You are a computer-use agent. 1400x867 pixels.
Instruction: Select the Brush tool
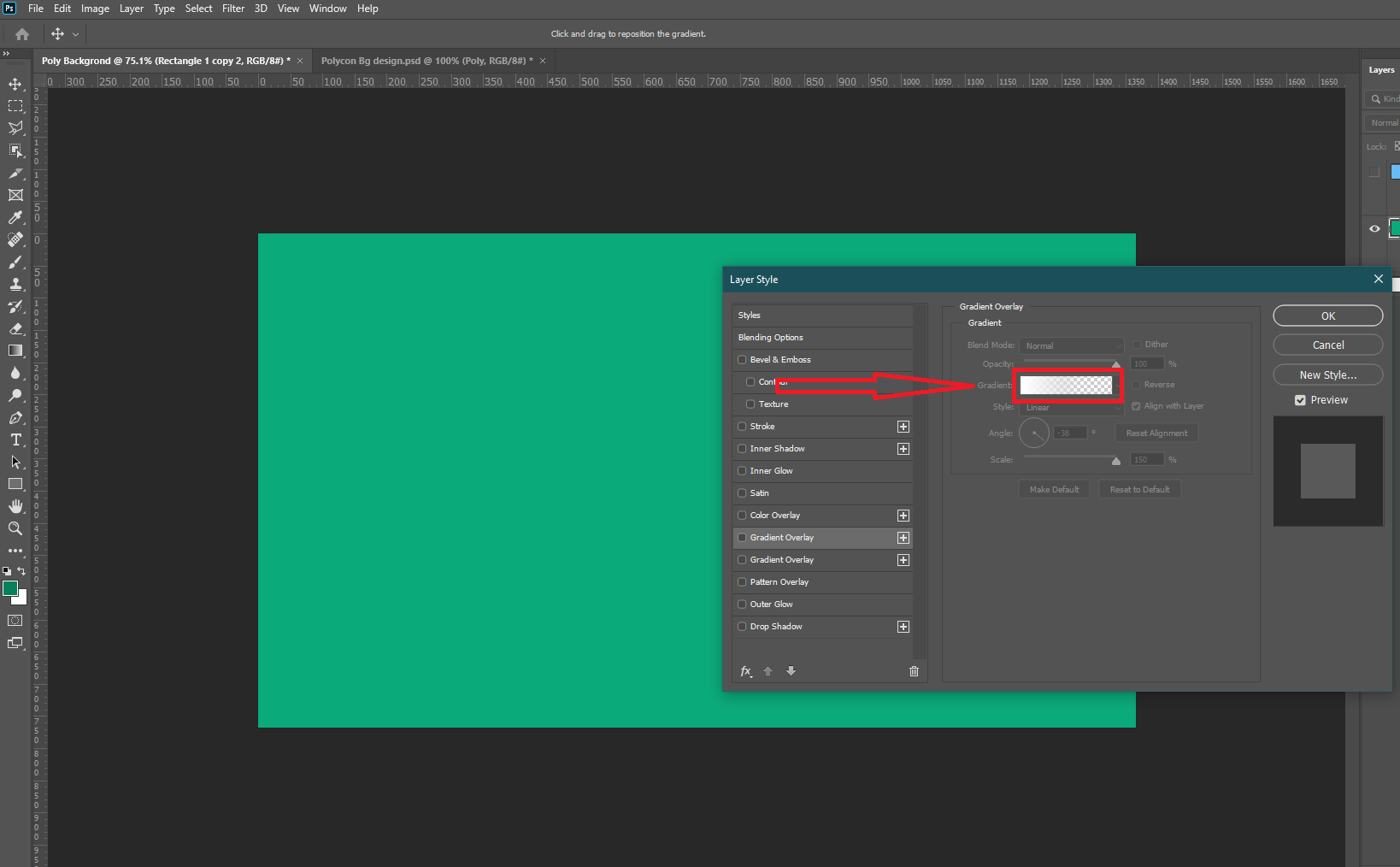click(15, 262)
